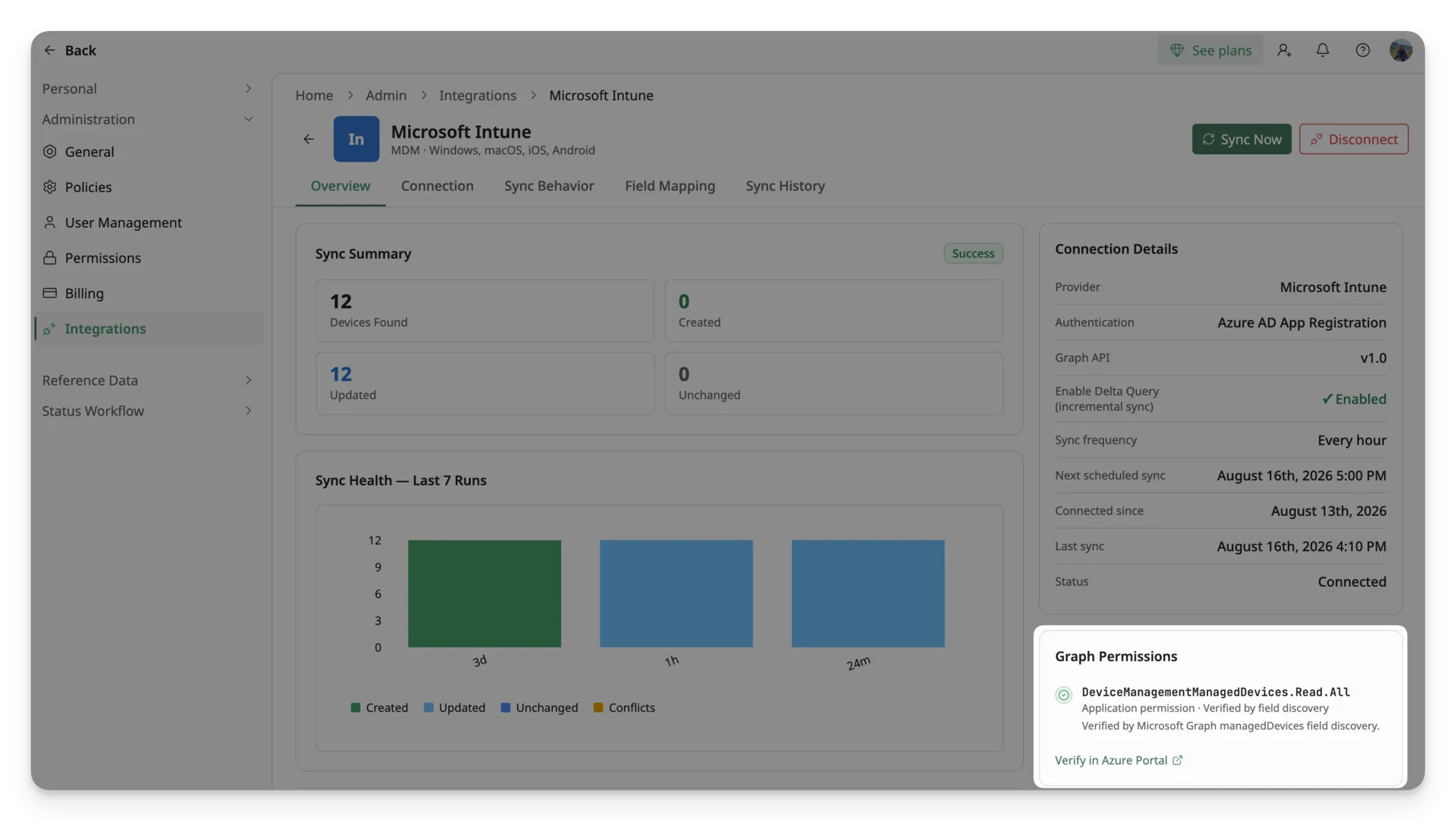
Task: Click the 12 Updated card
Action: [485, 383]
